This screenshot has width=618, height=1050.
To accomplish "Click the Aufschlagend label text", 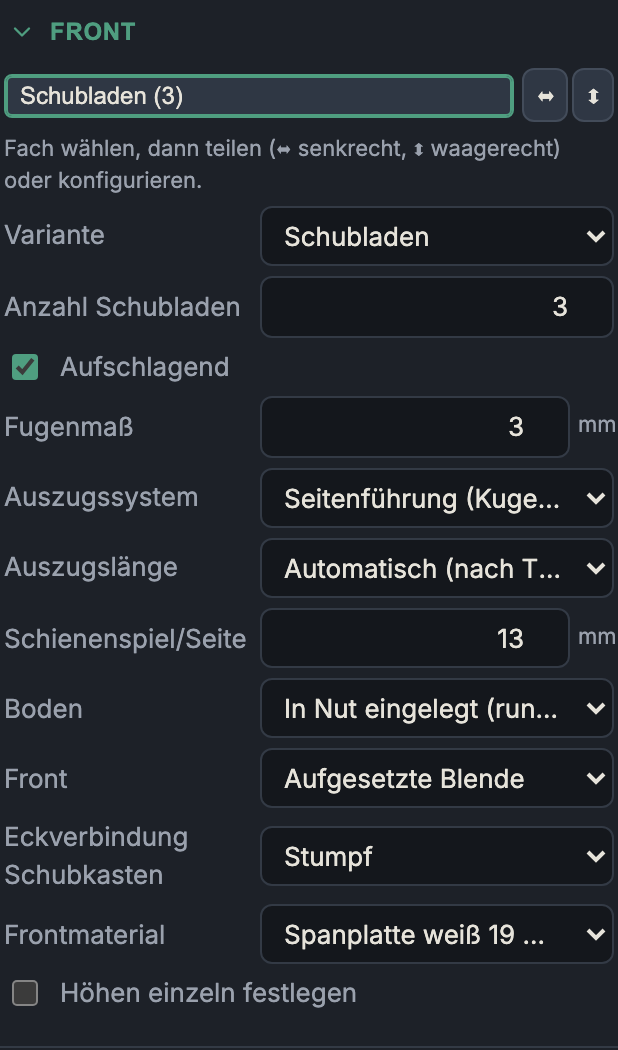I will click(145, 367).
